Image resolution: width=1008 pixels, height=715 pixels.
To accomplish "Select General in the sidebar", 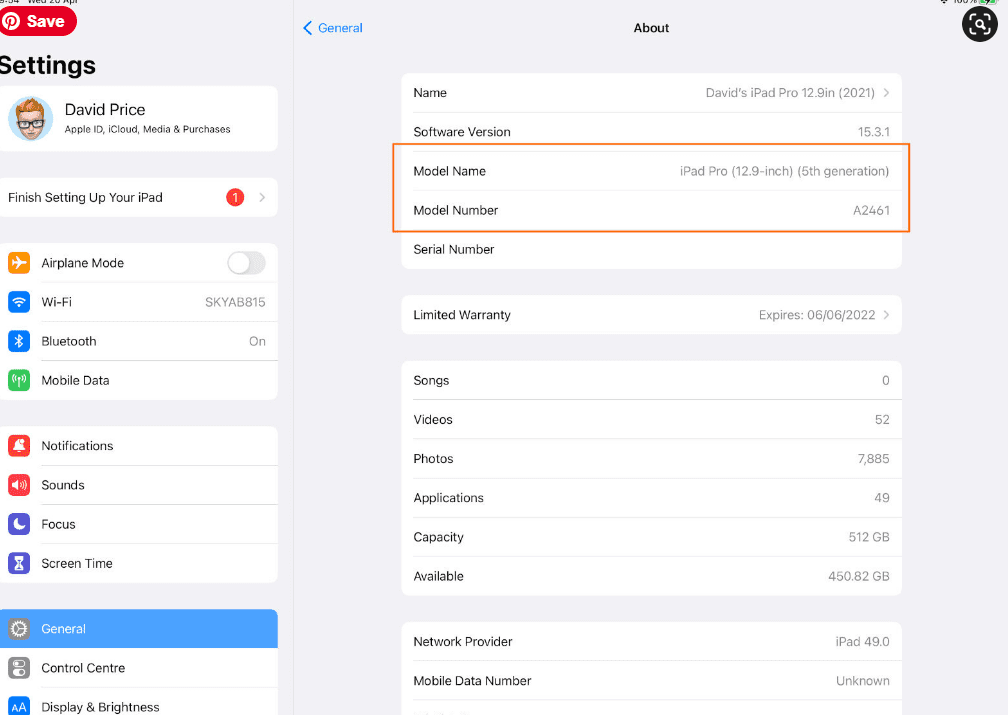I will (139, 629).
